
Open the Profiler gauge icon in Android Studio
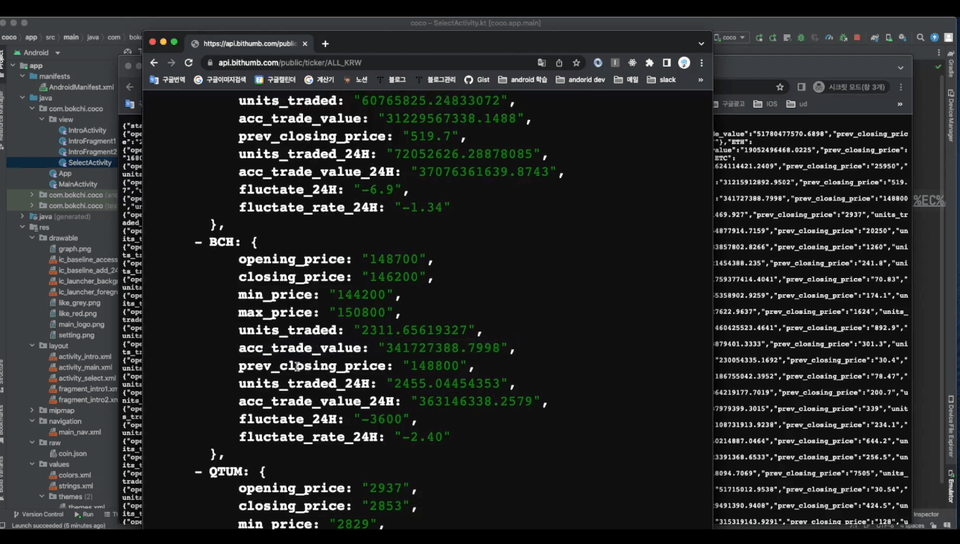[829, 37]
